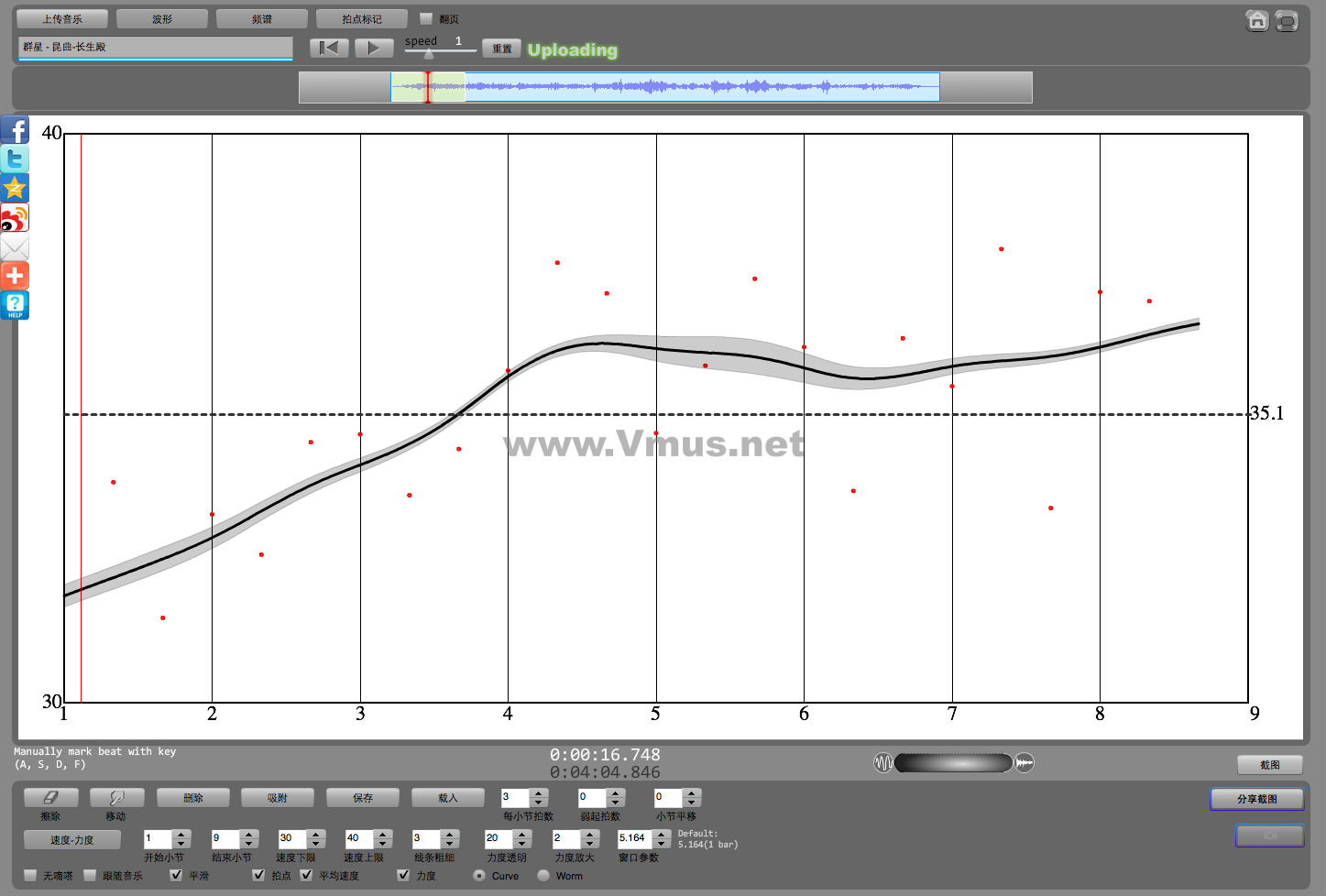Click the 保存 save button
This screenshot has width=1326, height=896.
363,798
